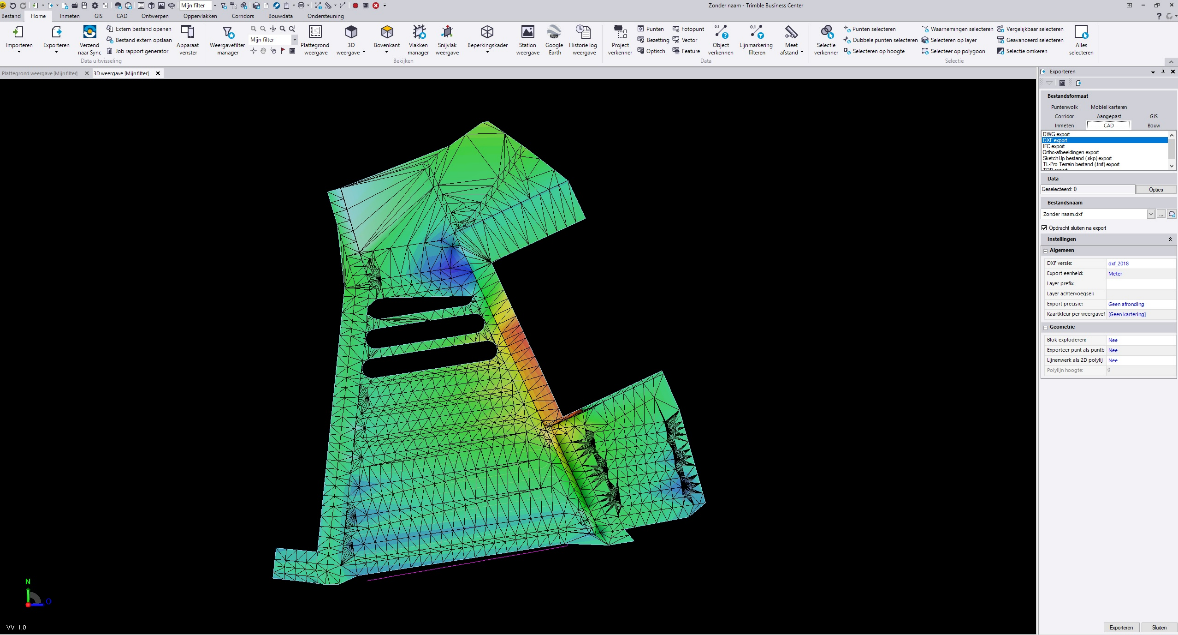Collapse the Geometrie settings group

tap(1045, 327)
